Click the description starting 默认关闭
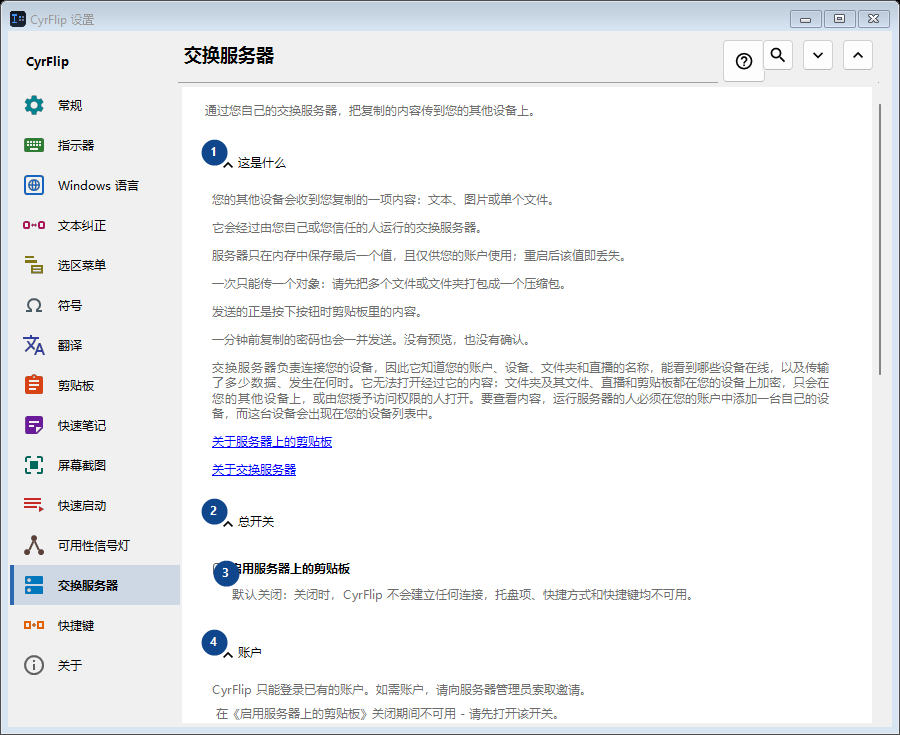Image resolution: width=900 pixels, height=735 pixels. point(464,594)
